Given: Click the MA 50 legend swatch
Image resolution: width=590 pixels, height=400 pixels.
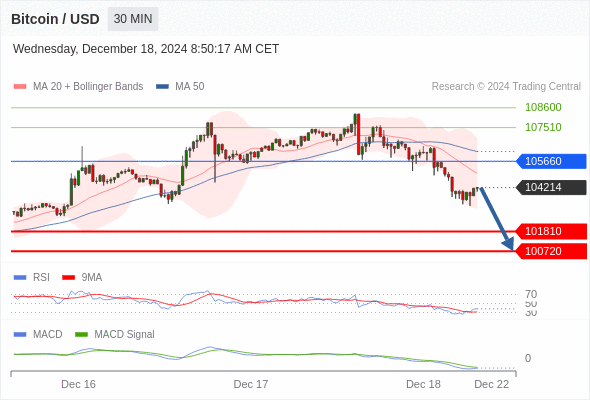Looking at the screenshot, I should [x=163, y=87].
